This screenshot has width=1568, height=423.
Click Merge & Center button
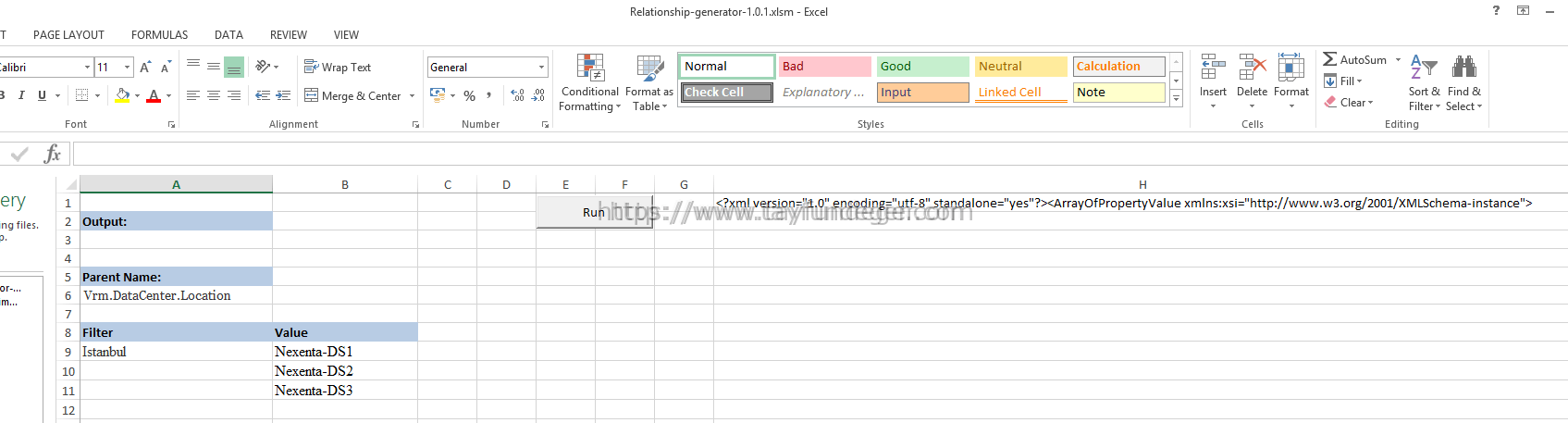click(352, 95)
